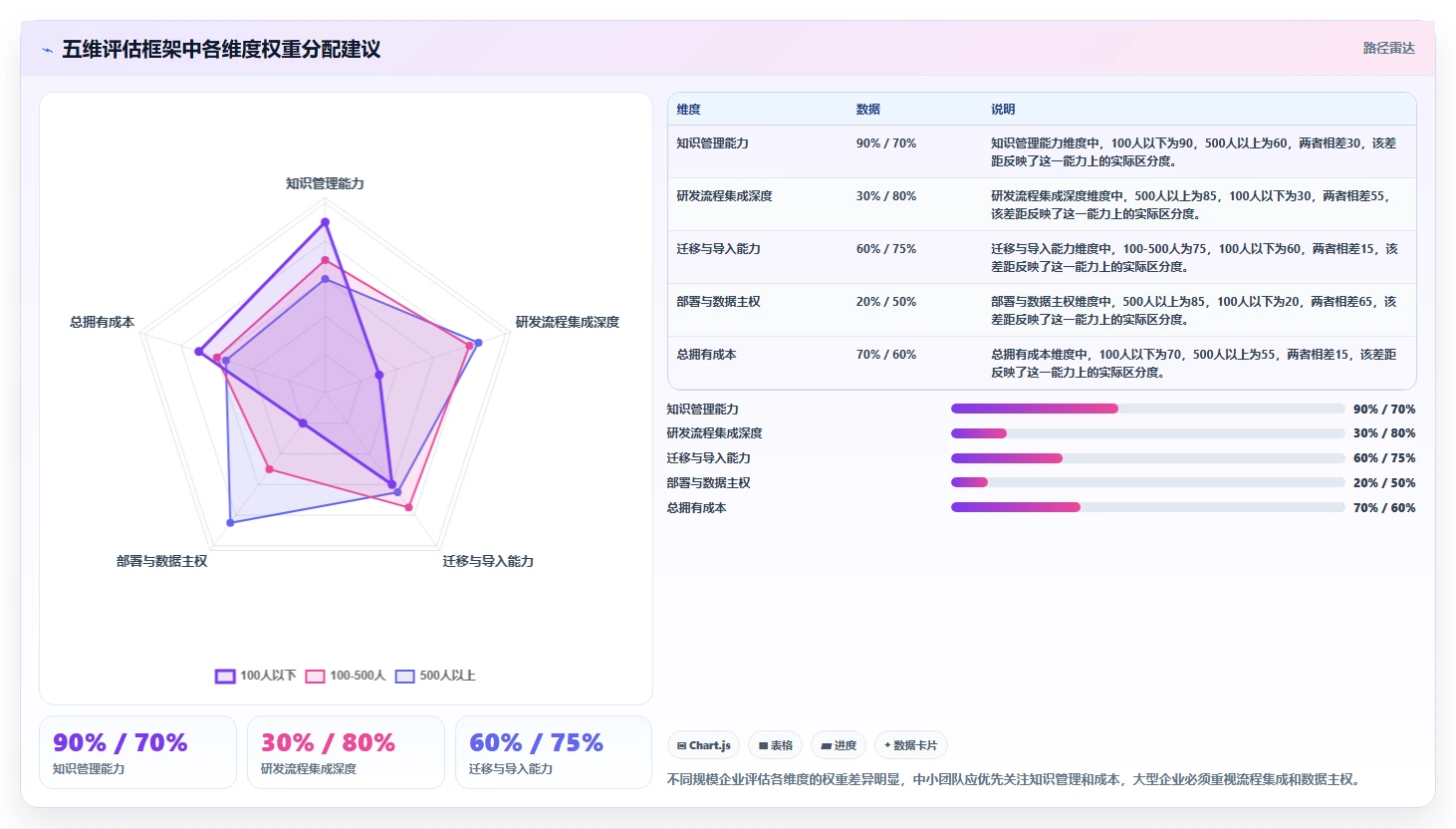The width and height of the screenshot is (1456, 829).
Task: Click the 20% / 50% value beside progress bar
Action: coord(1384,483)
